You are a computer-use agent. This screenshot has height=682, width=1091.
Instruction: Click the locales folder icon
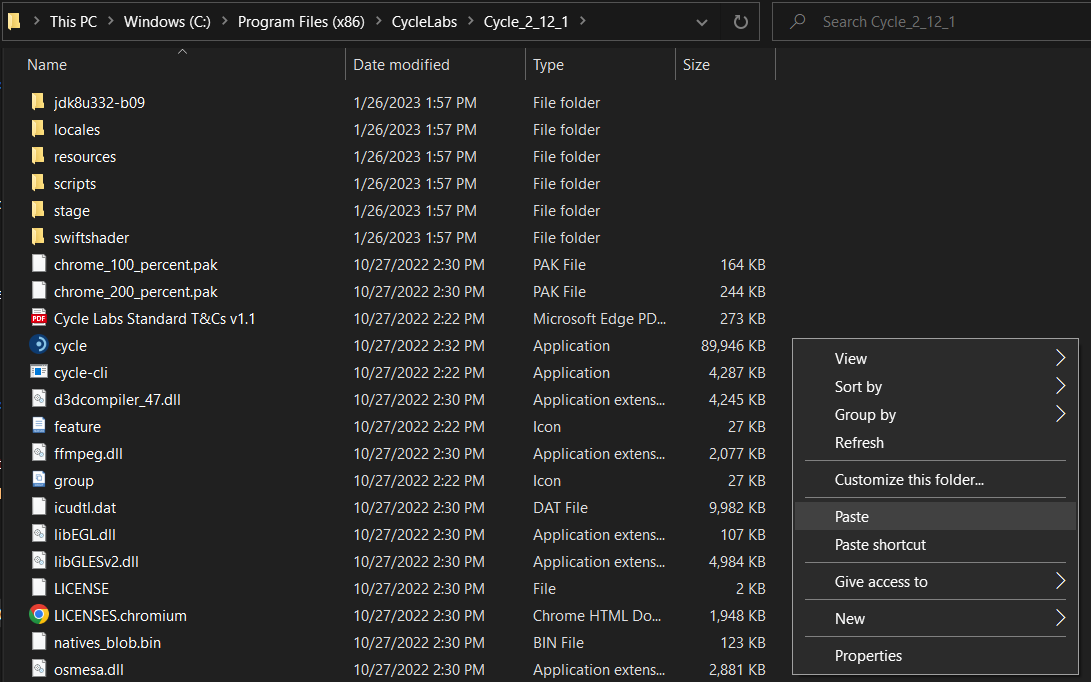[x=38, y=129]
